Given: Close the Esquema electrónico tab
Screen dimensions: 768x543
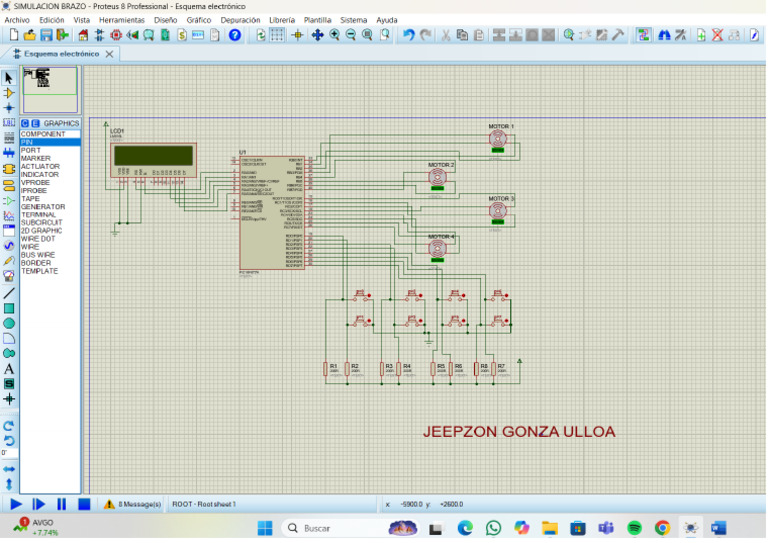Looking at the screenshot, I should point(109,54).
